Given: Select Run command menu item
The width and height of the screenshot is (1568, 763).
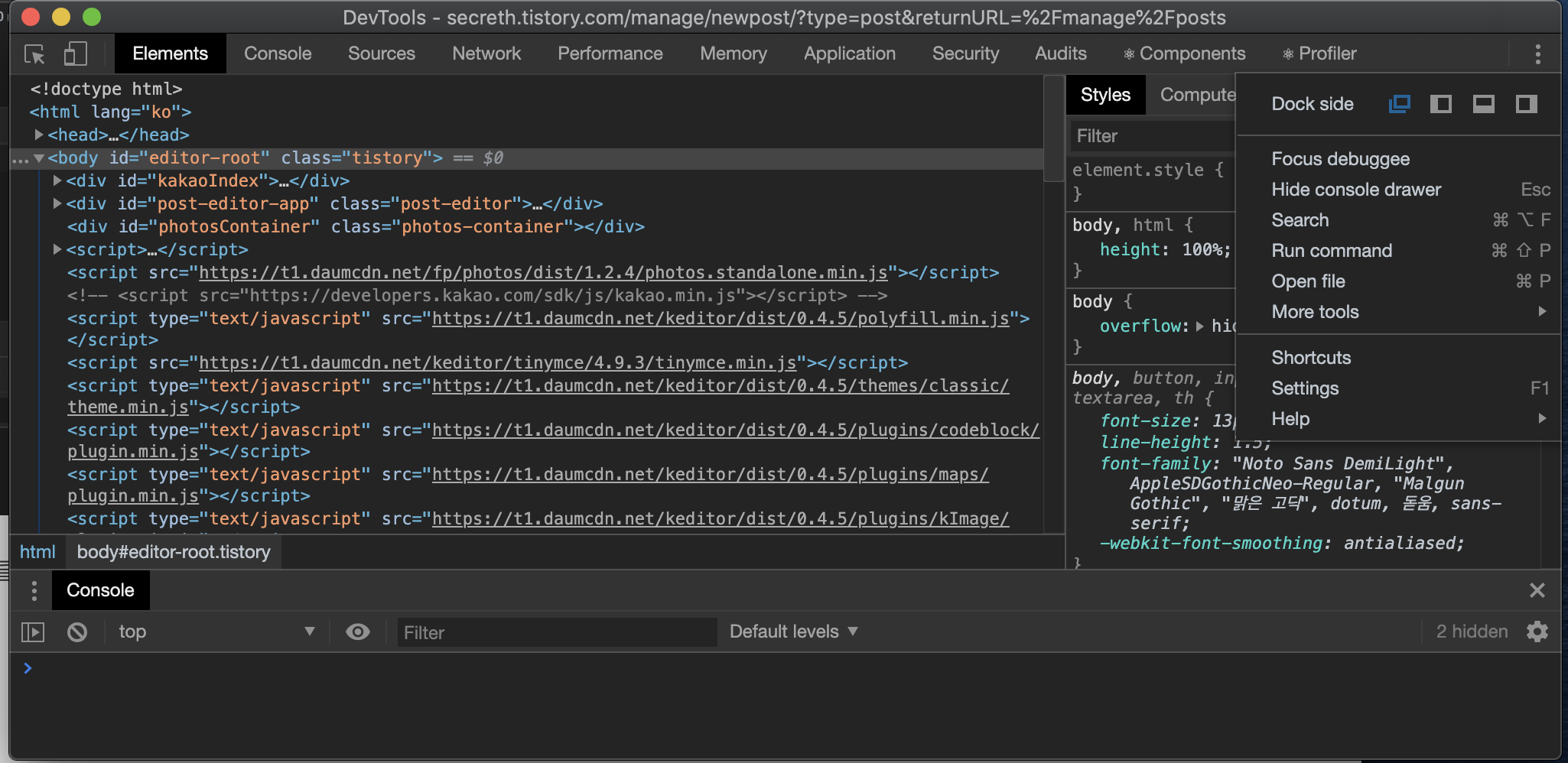Looking at the screenshot, I should click(1398, 251).
